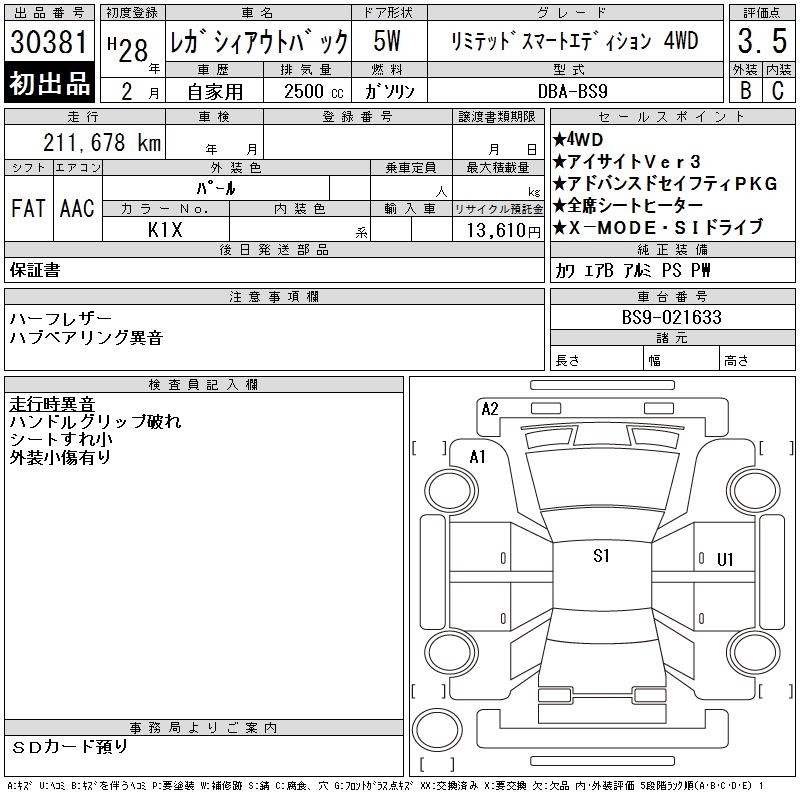This screenshot has height=800, width=800.
Task: Click the sales point ★4WD
Action: [578, 139]
